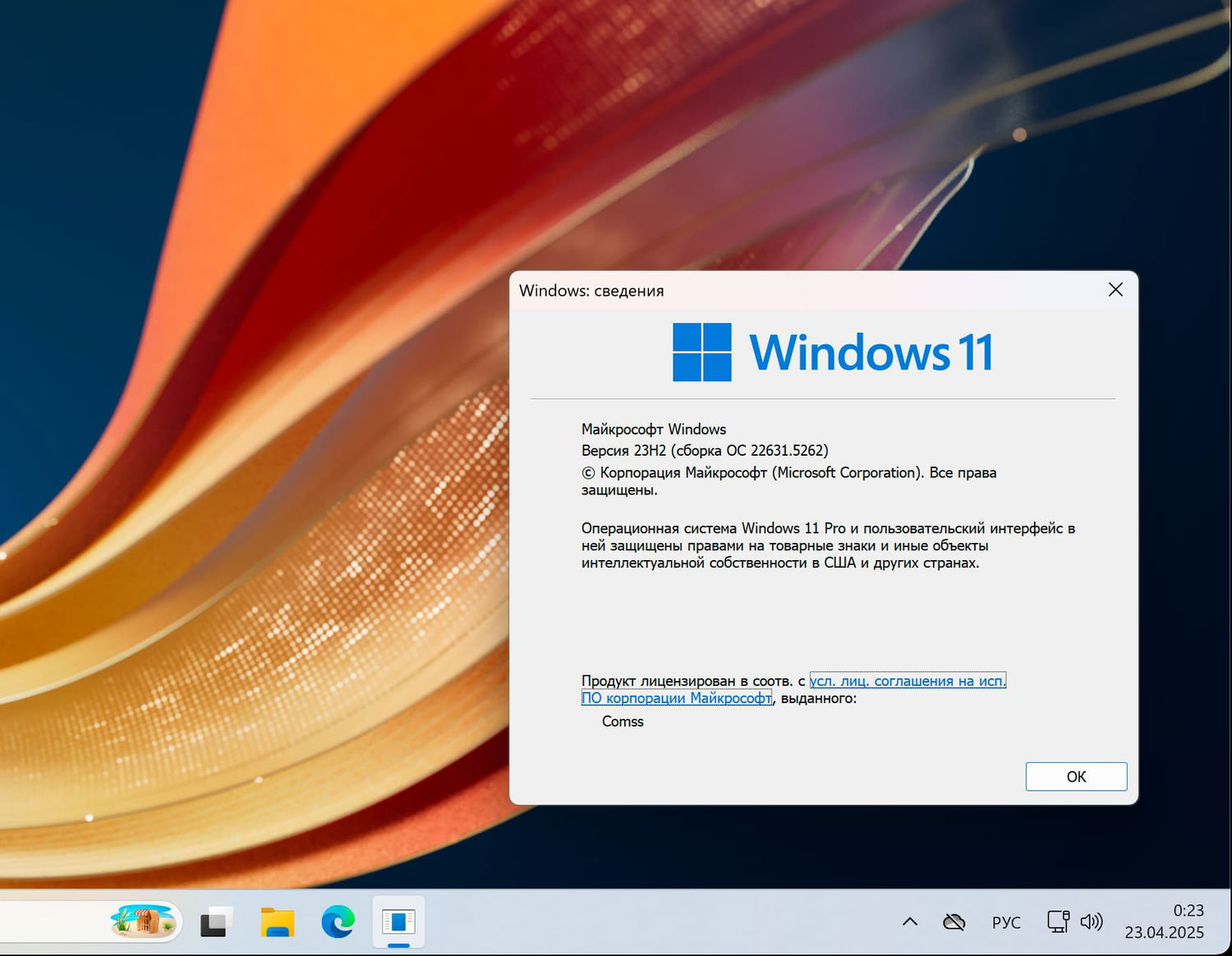Select the active winver app icon on taskbar
The width and height of the screenshot is (1232, 956).
point(398,922)
